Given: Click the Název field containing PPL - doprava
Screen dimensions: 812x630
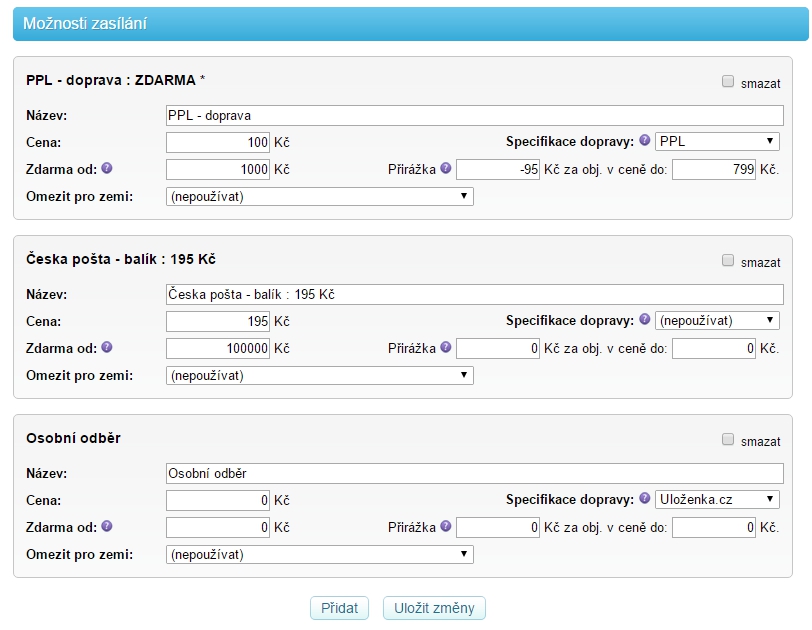Looking at the screenshot, I should pyautogui.click(x=474, y=115).
